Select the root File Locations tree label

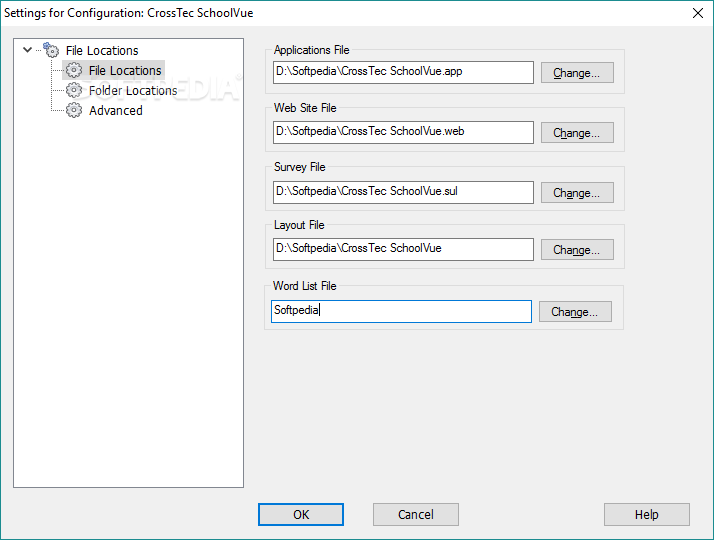coord(102,50)
